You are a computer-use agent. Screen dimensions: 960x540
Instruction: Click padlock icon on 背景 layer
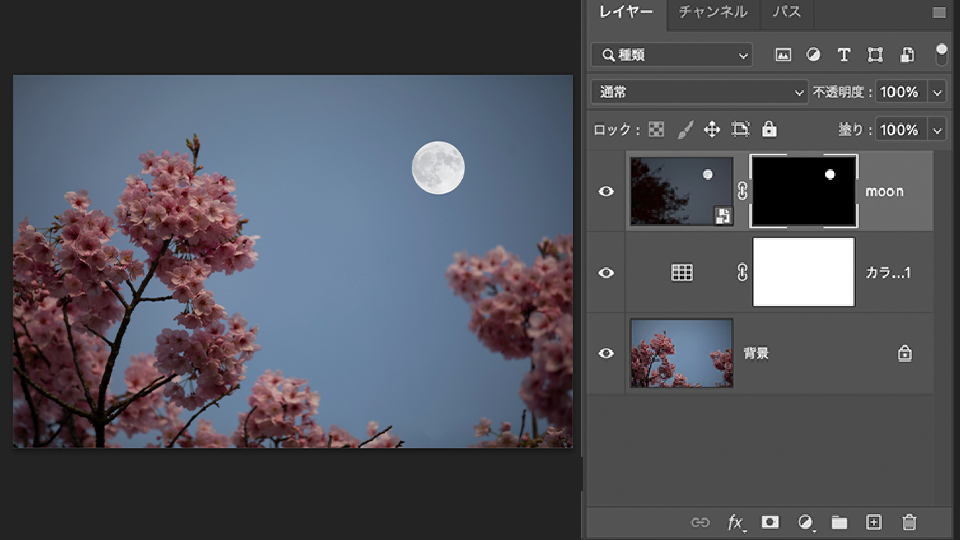(904, 353)
